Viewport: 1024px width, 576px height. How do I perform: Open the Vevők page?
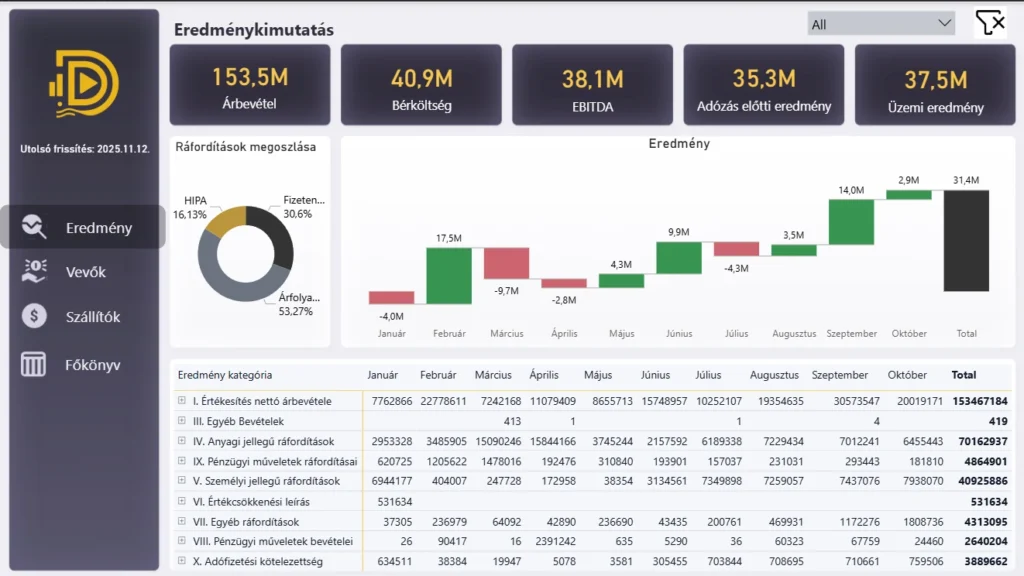click(85, 272)
